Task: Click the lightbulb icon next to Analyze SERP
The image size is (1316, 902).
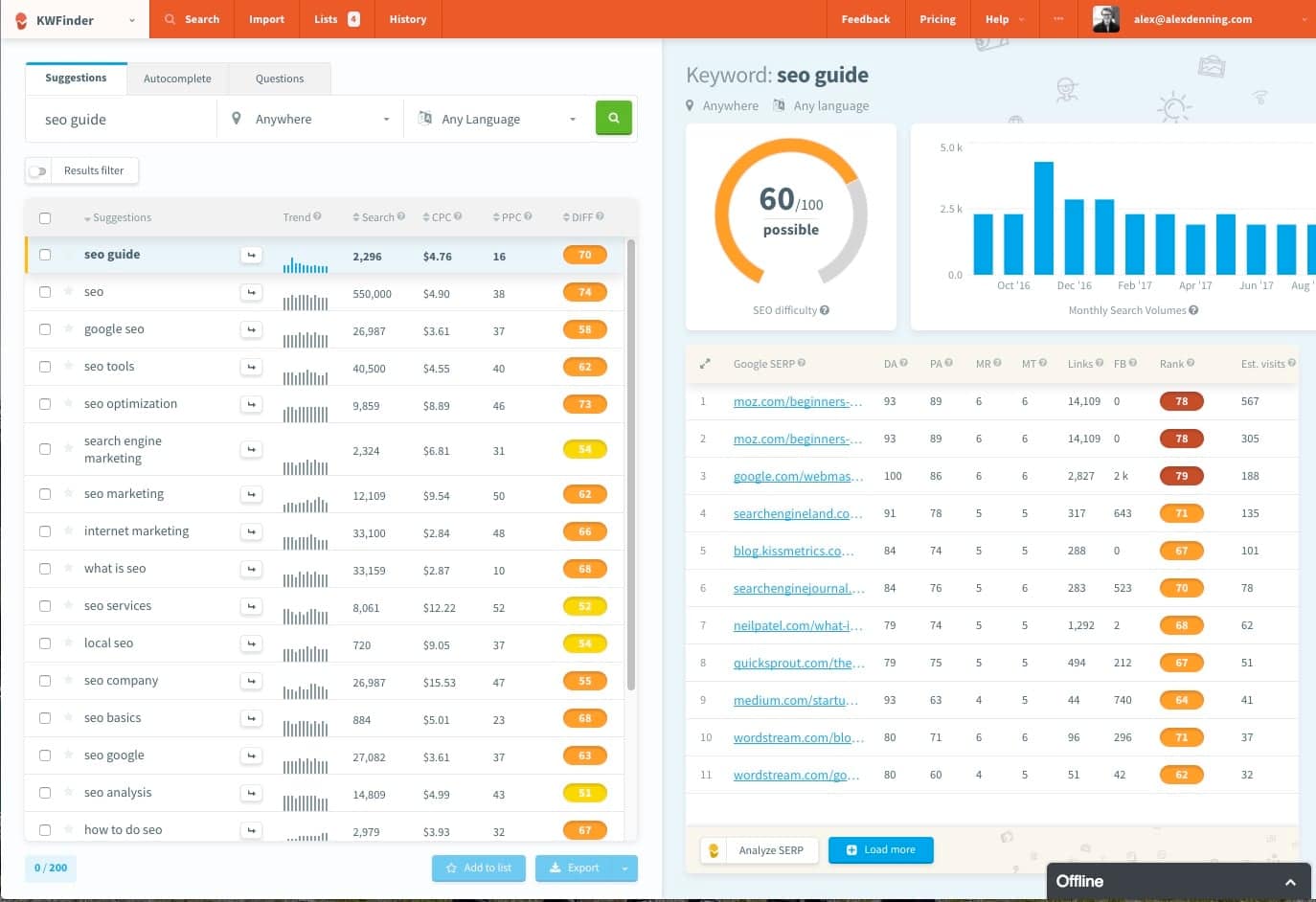Action: tap(714, 849)
